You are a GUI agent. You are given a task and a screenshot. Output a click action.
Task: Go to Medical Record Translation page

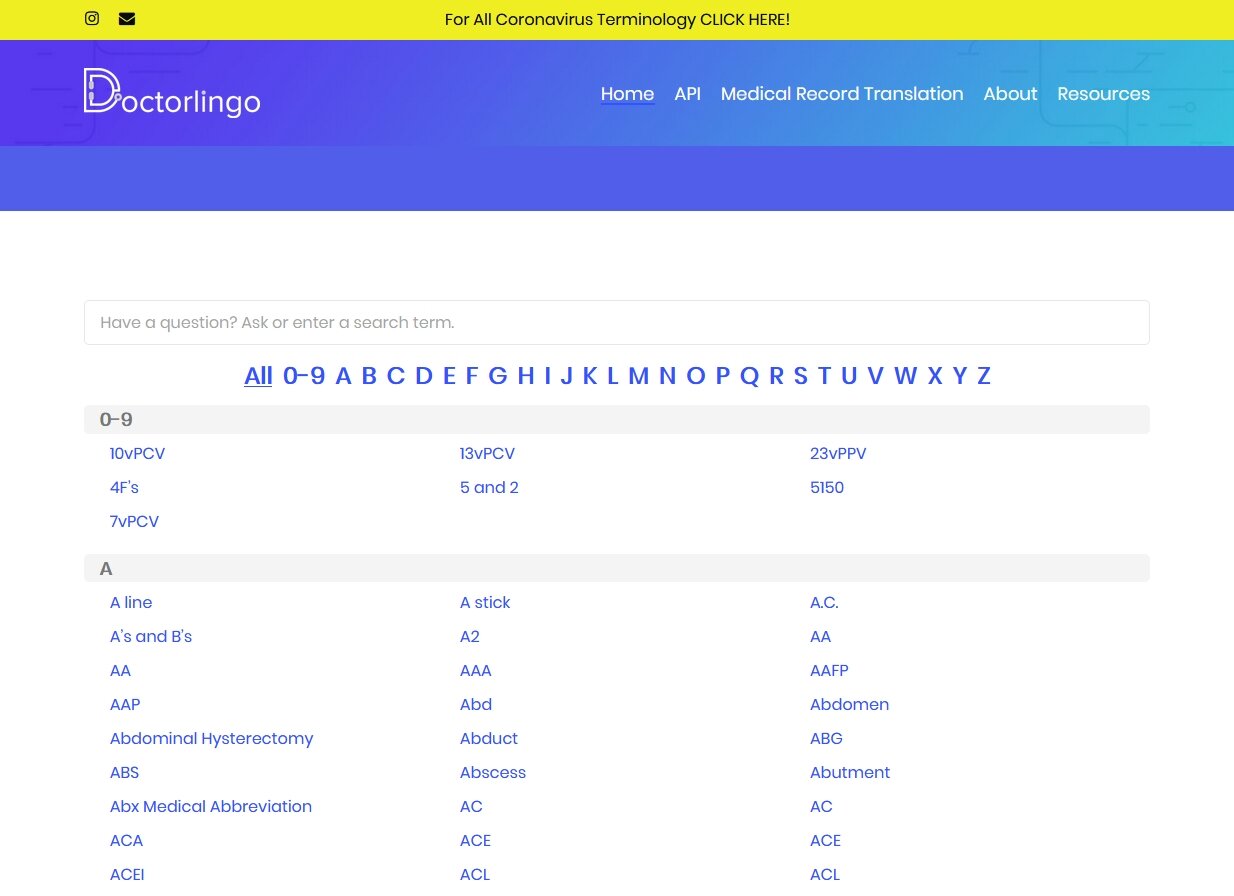pyautogui.click(x=841, y=94)
